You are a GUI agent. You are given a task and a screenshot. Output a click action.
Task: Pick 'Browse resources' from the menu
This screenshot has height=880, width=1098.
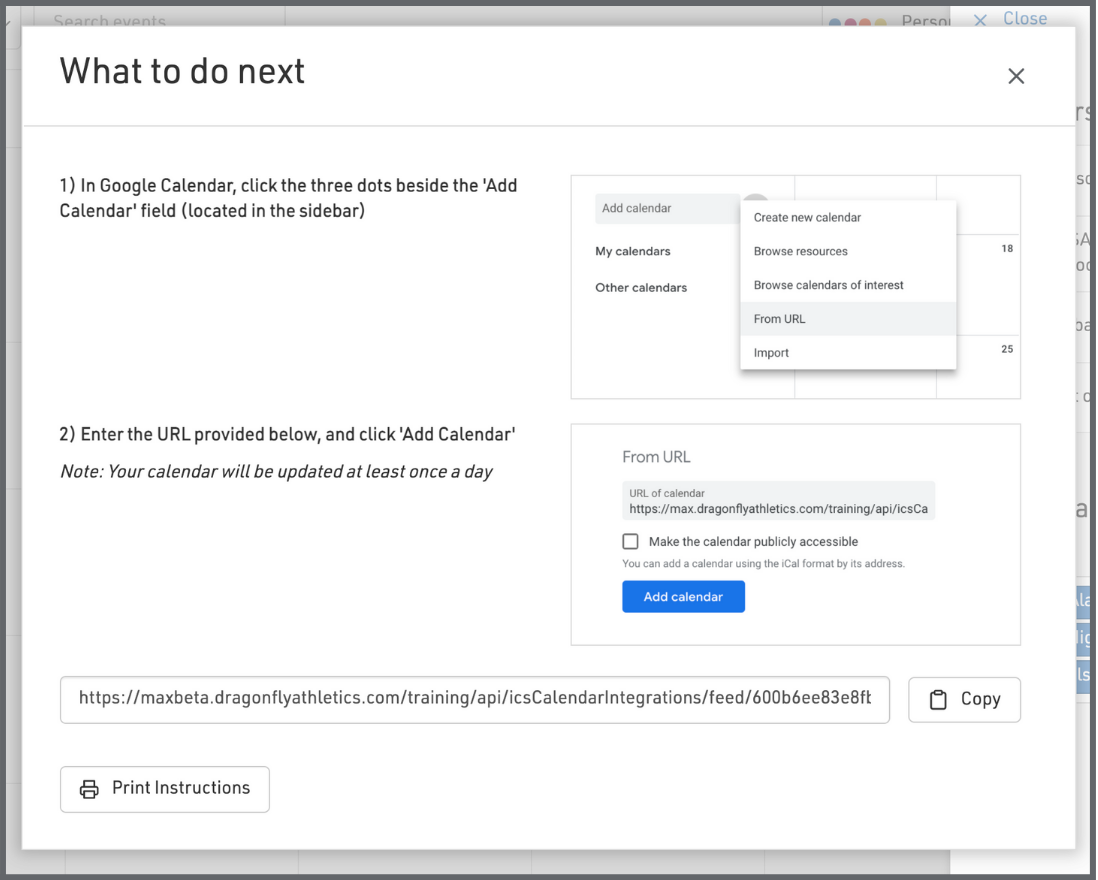[x=801, y=251]
